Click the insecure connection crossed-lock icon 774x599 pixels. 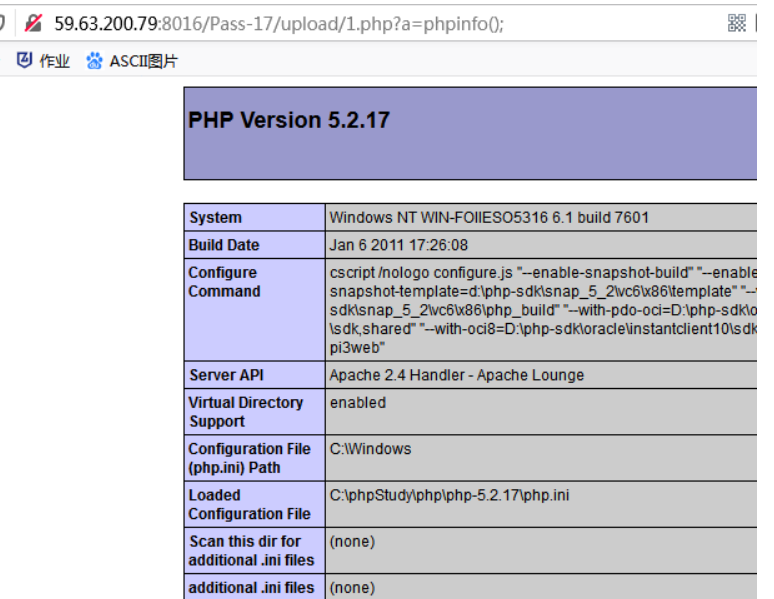pyautogui.click(x=33, y=23)
